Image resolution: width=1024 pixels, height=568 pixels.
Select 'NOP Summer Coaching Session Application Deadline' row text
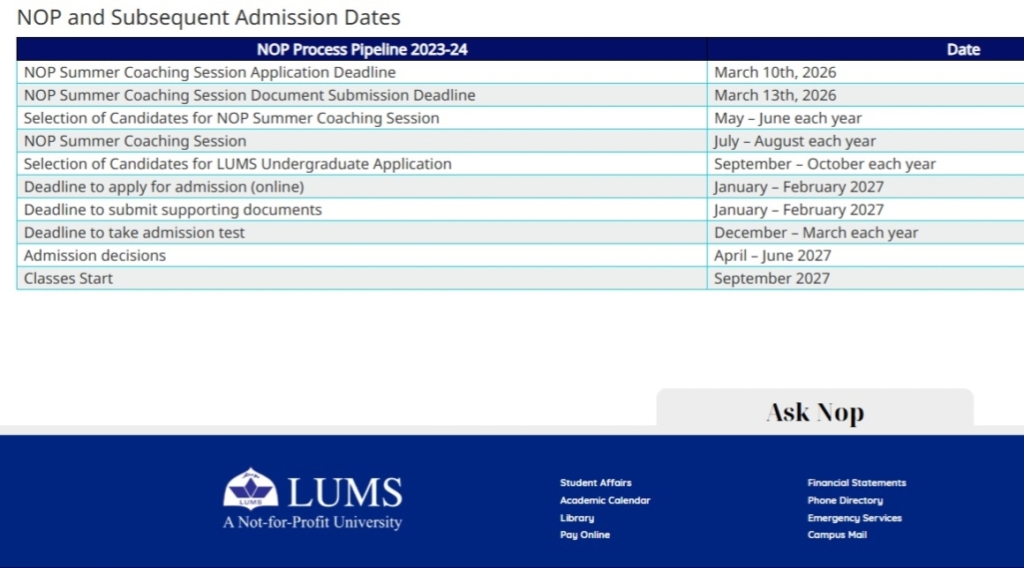pos(210,72)
